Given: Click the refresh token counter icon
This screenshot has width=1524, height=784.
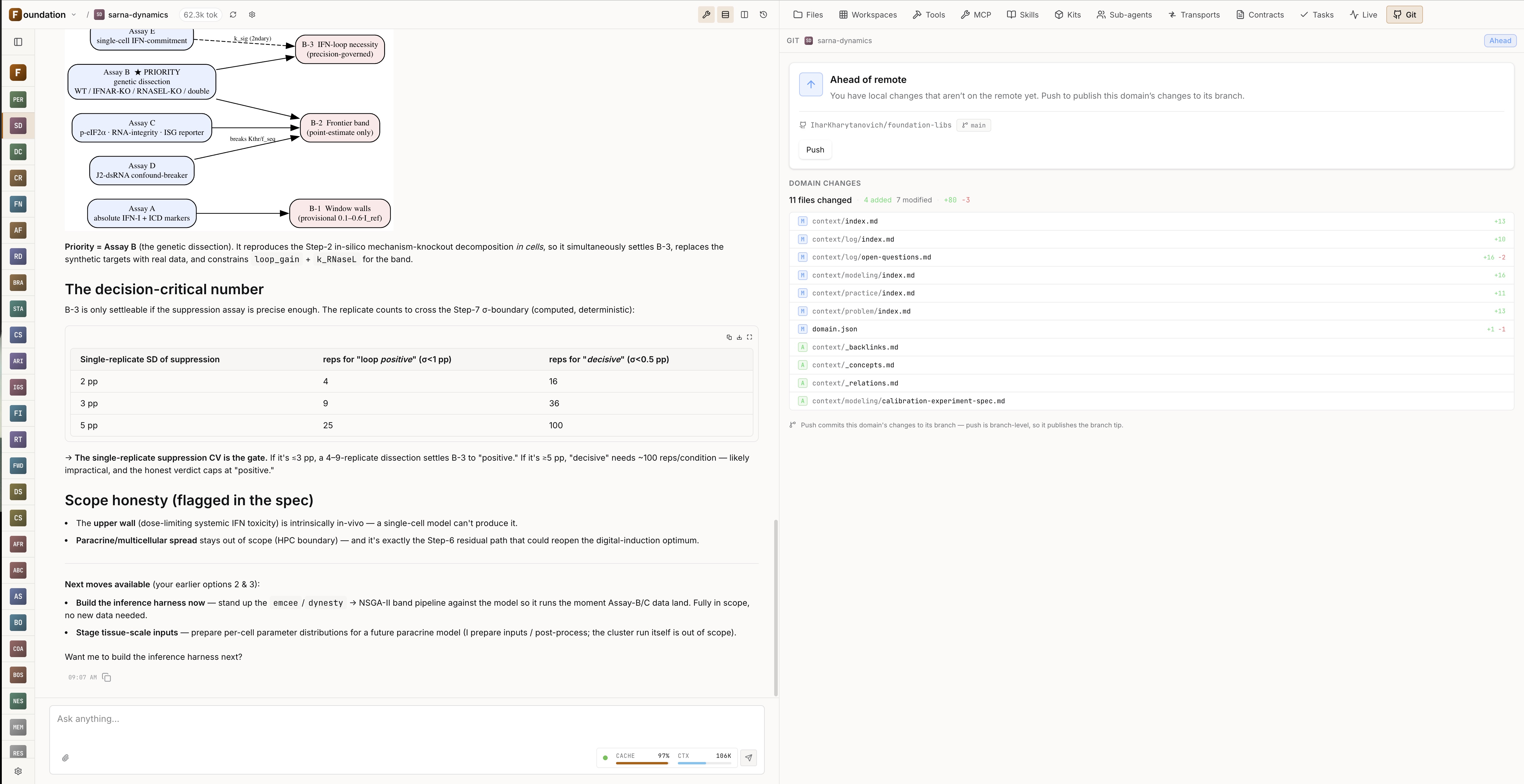Looking at the screenshot, I should pyautogui.click(x=233, y=15).
